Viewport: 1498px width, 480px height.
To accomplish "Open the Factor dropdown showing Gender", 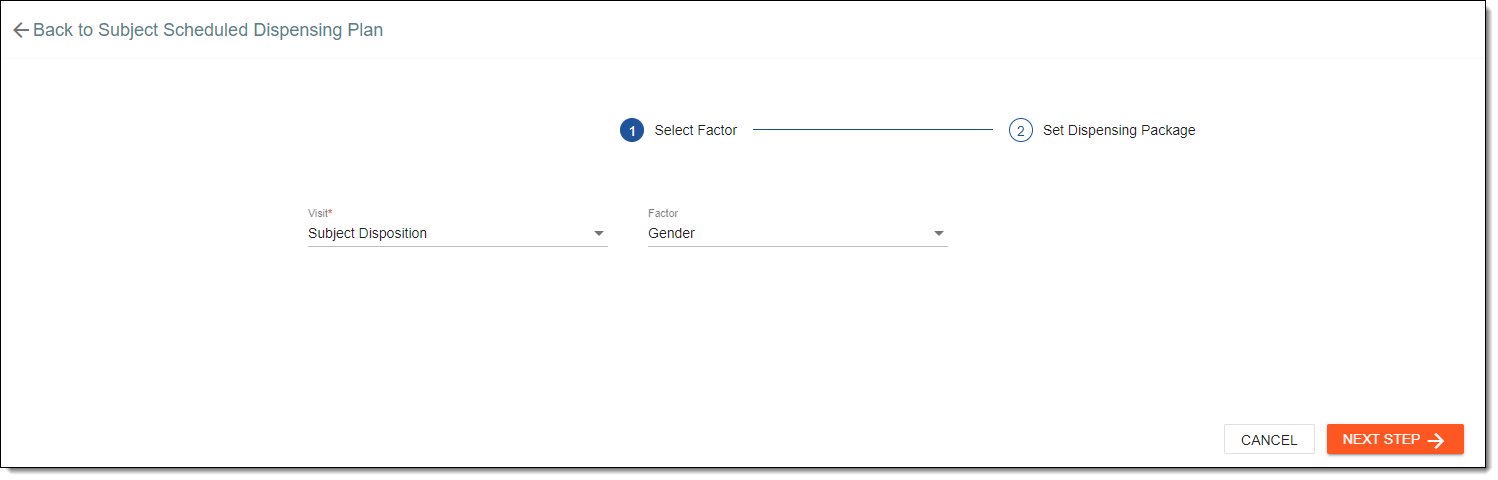I will point(798,233).
